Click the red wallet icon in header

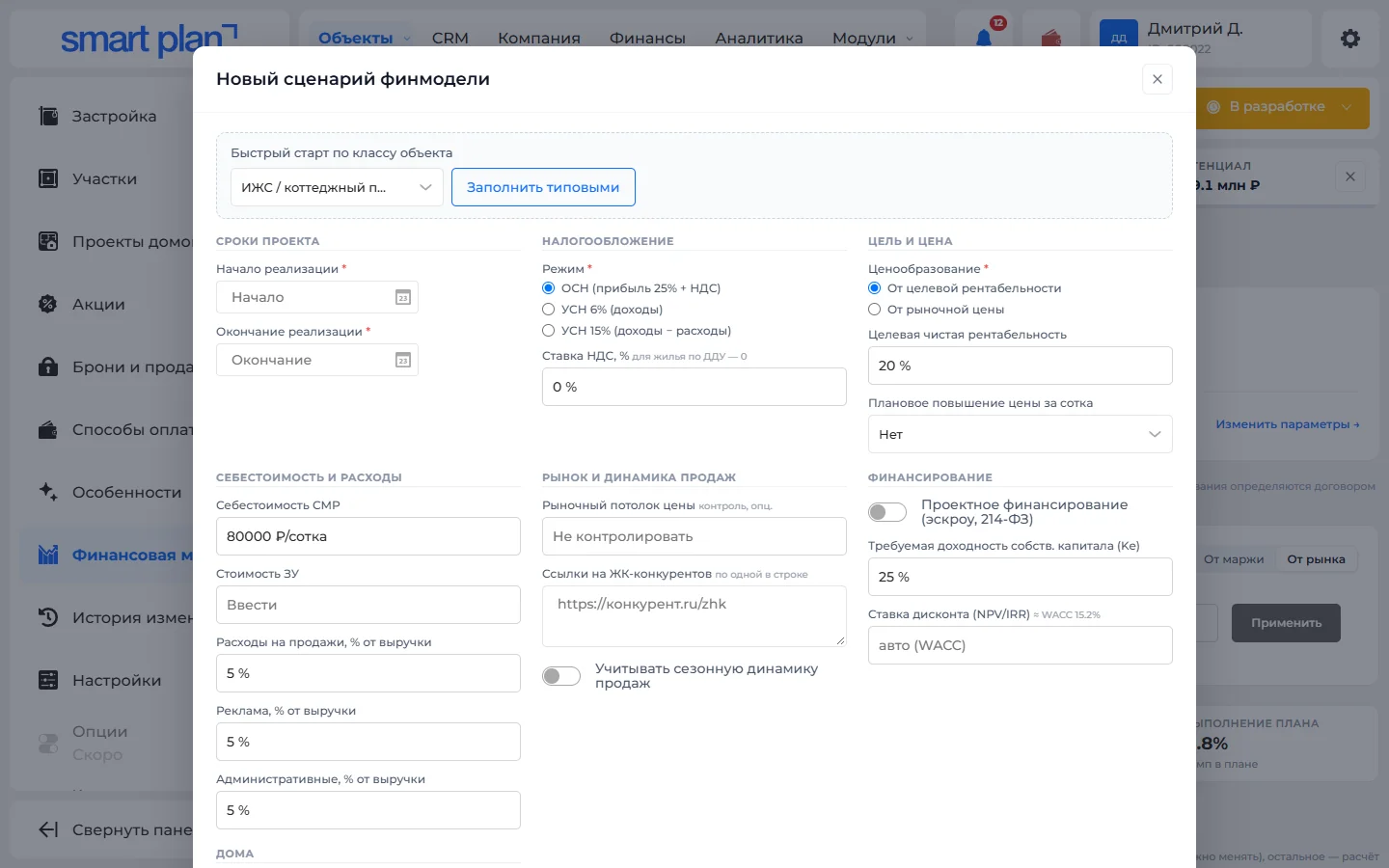1051,39
